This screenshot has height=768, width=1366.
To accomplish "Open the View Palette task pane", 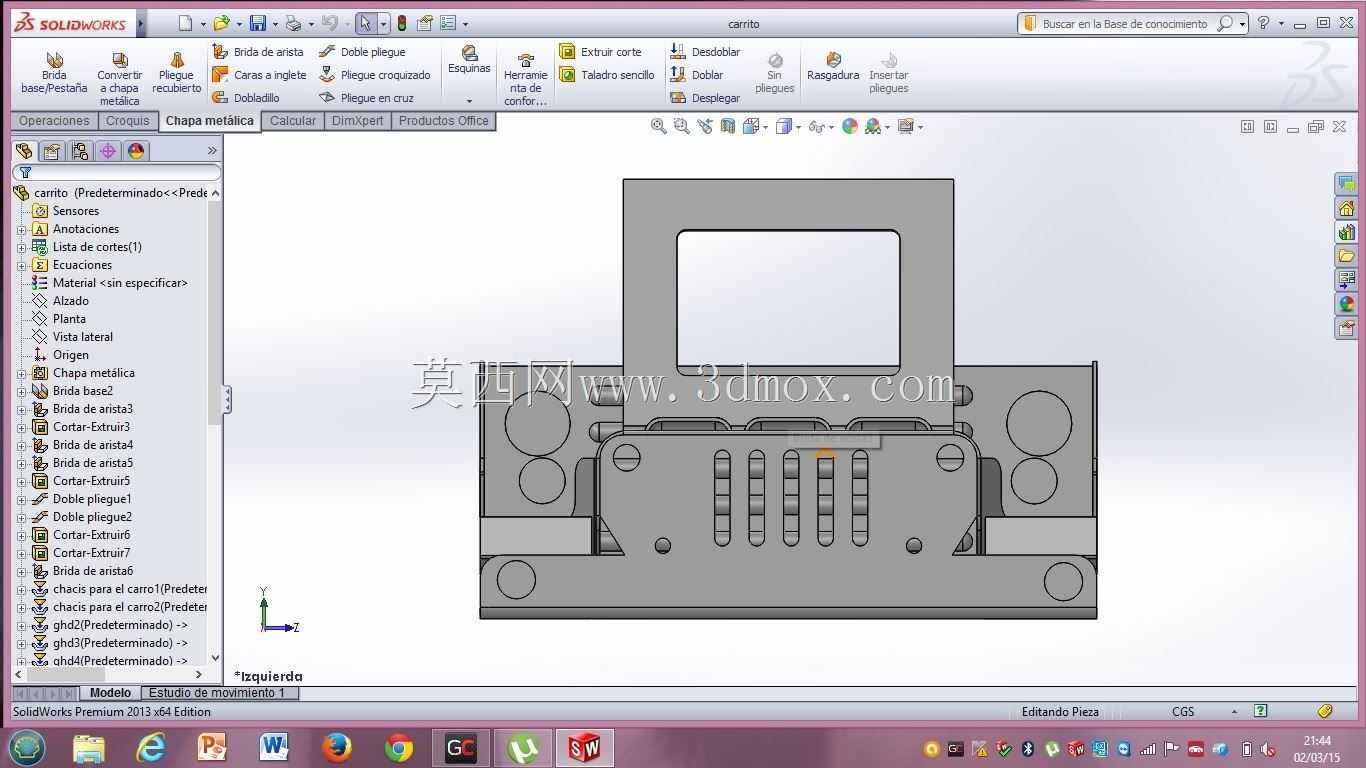I will pyautogui.click(x=1346, y=280).
